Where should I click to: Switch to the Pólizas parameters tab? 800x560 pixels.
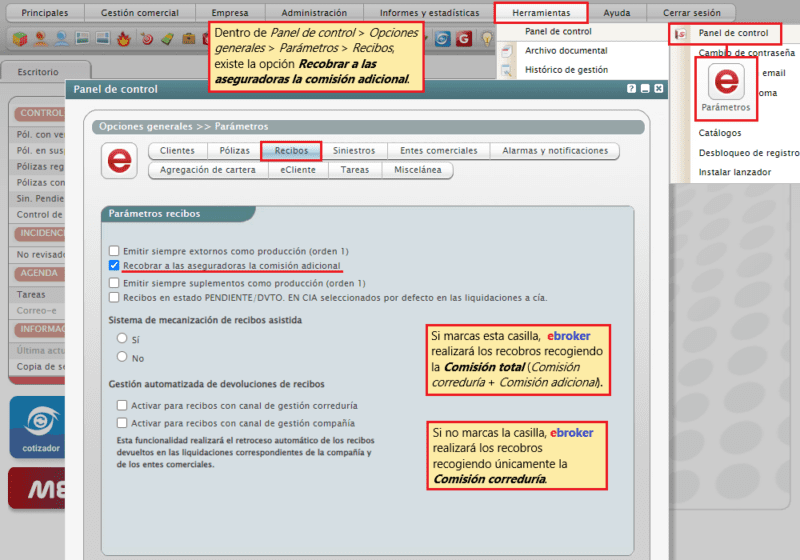coord(235,150)
